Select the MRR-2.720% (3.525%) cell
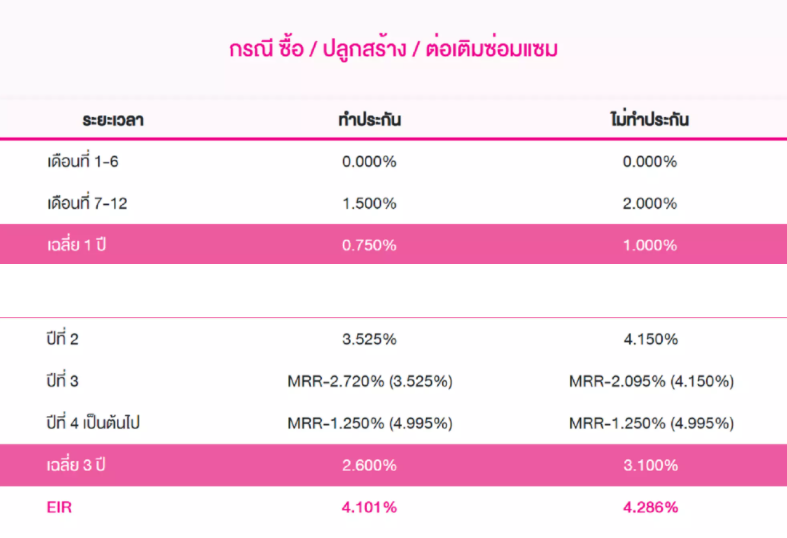This screenshot has height=538, width=787. click(x=370, y=381)
